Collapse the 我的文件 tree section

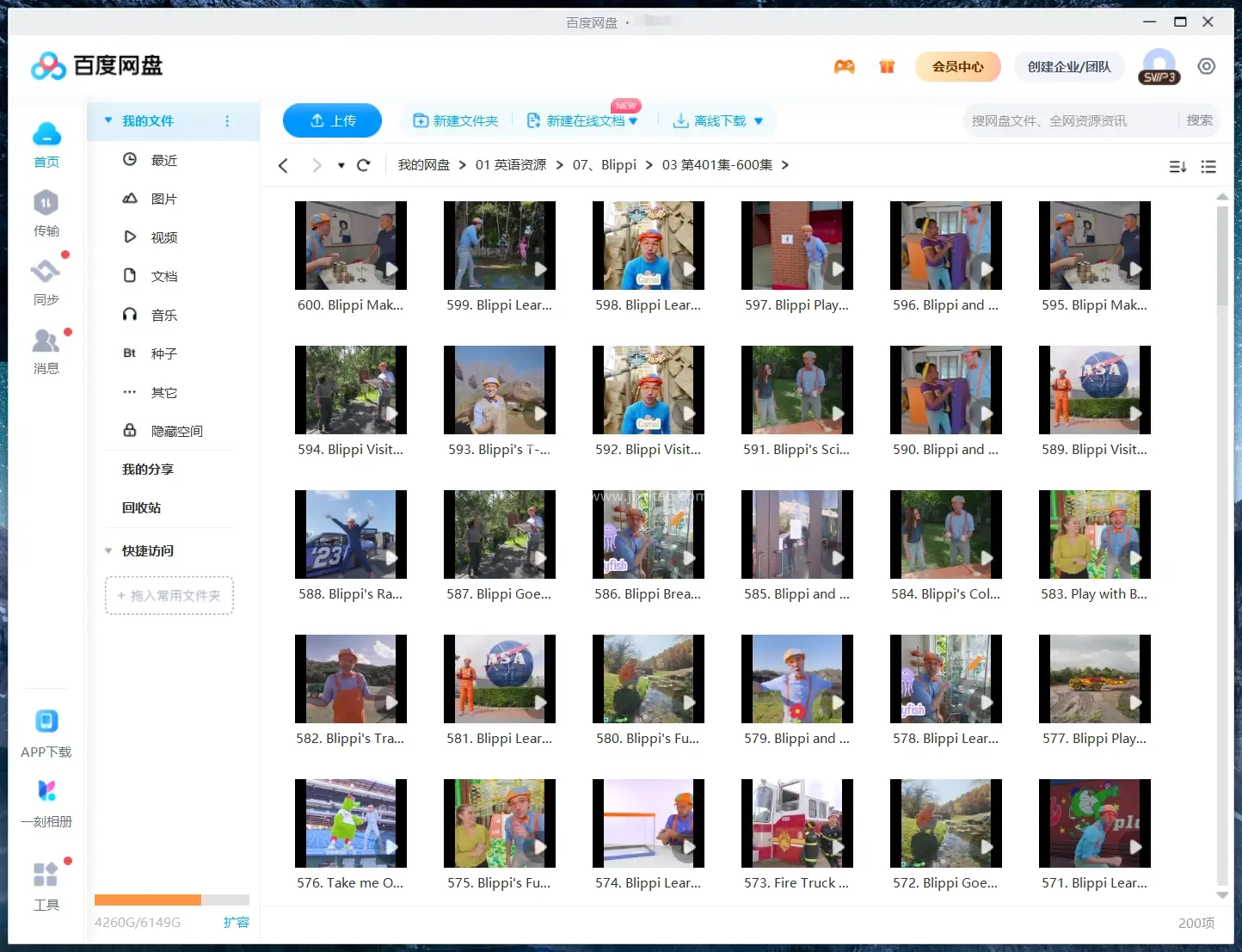(x=108, y=121)
